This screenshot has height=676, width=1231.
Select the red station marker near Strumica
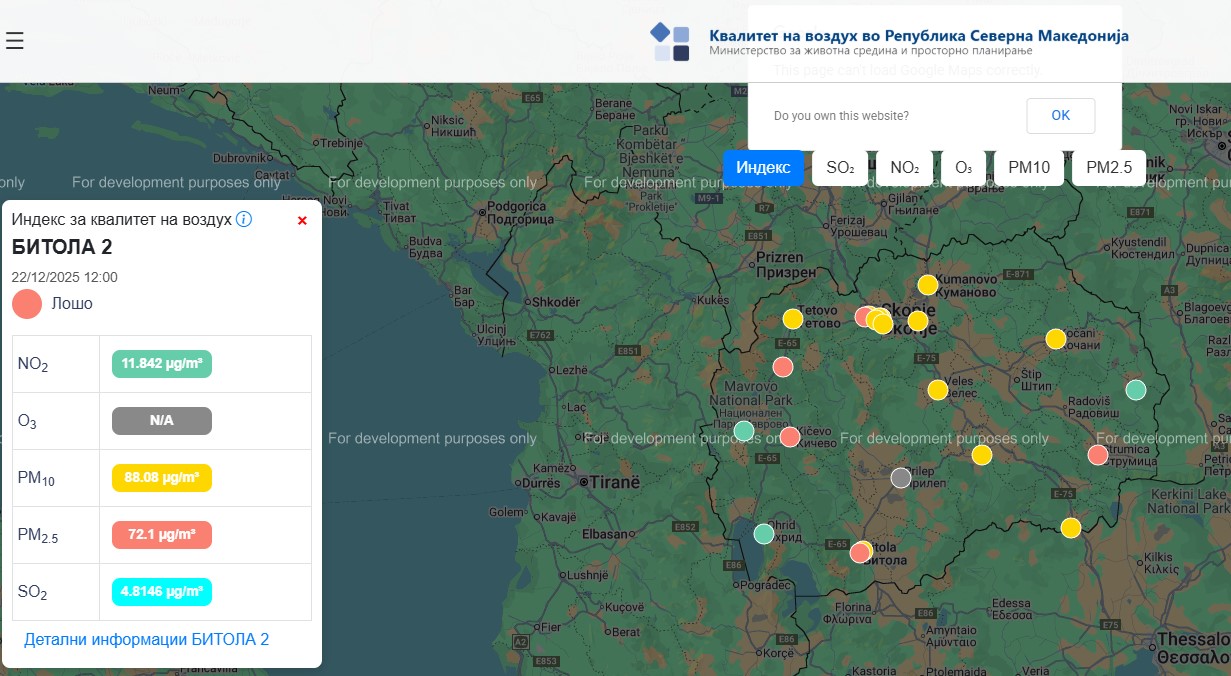tap(1098, 456)
